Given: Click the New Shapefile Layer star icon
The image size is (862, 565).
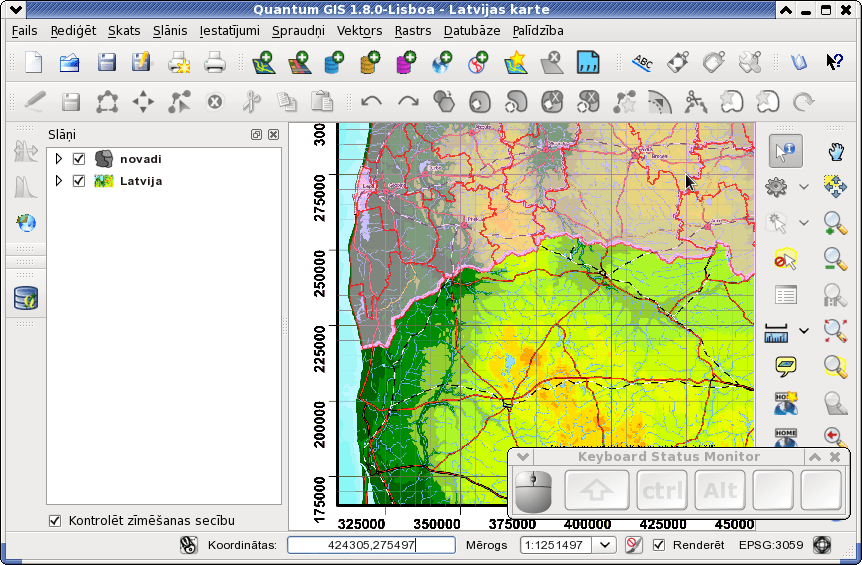Looking at the screenshot, I should (x=516, y=63).
